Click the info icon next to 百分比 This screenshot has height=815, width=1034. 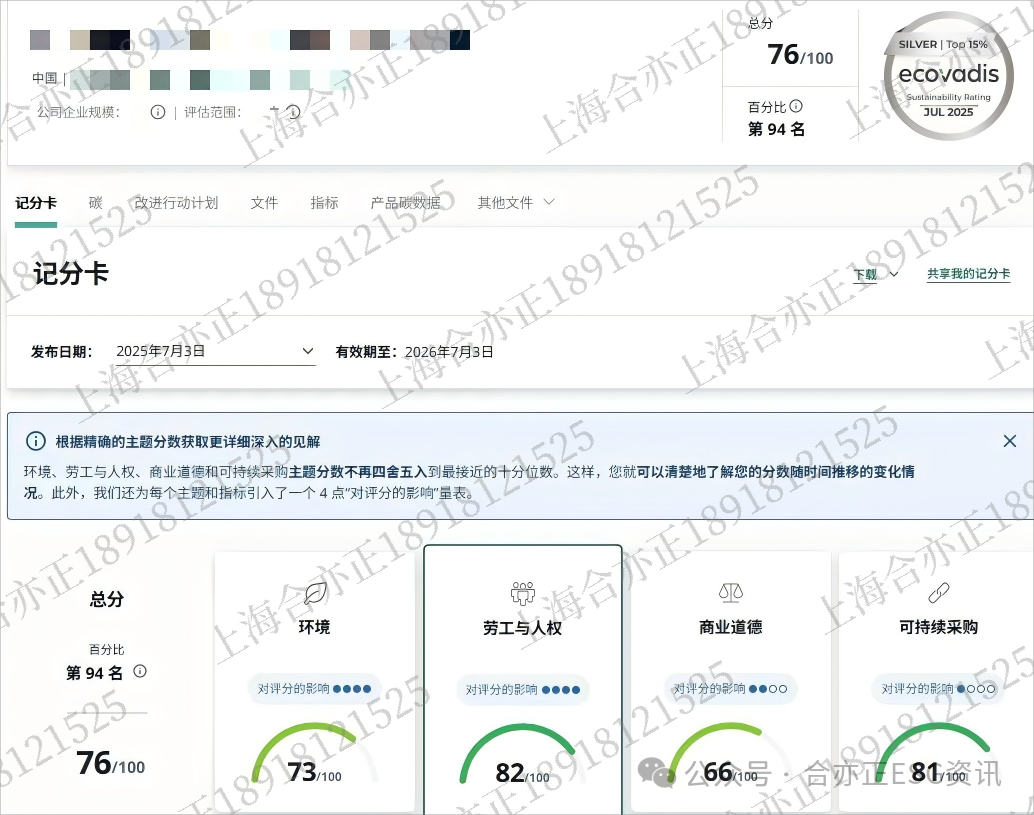click(796, 105)
